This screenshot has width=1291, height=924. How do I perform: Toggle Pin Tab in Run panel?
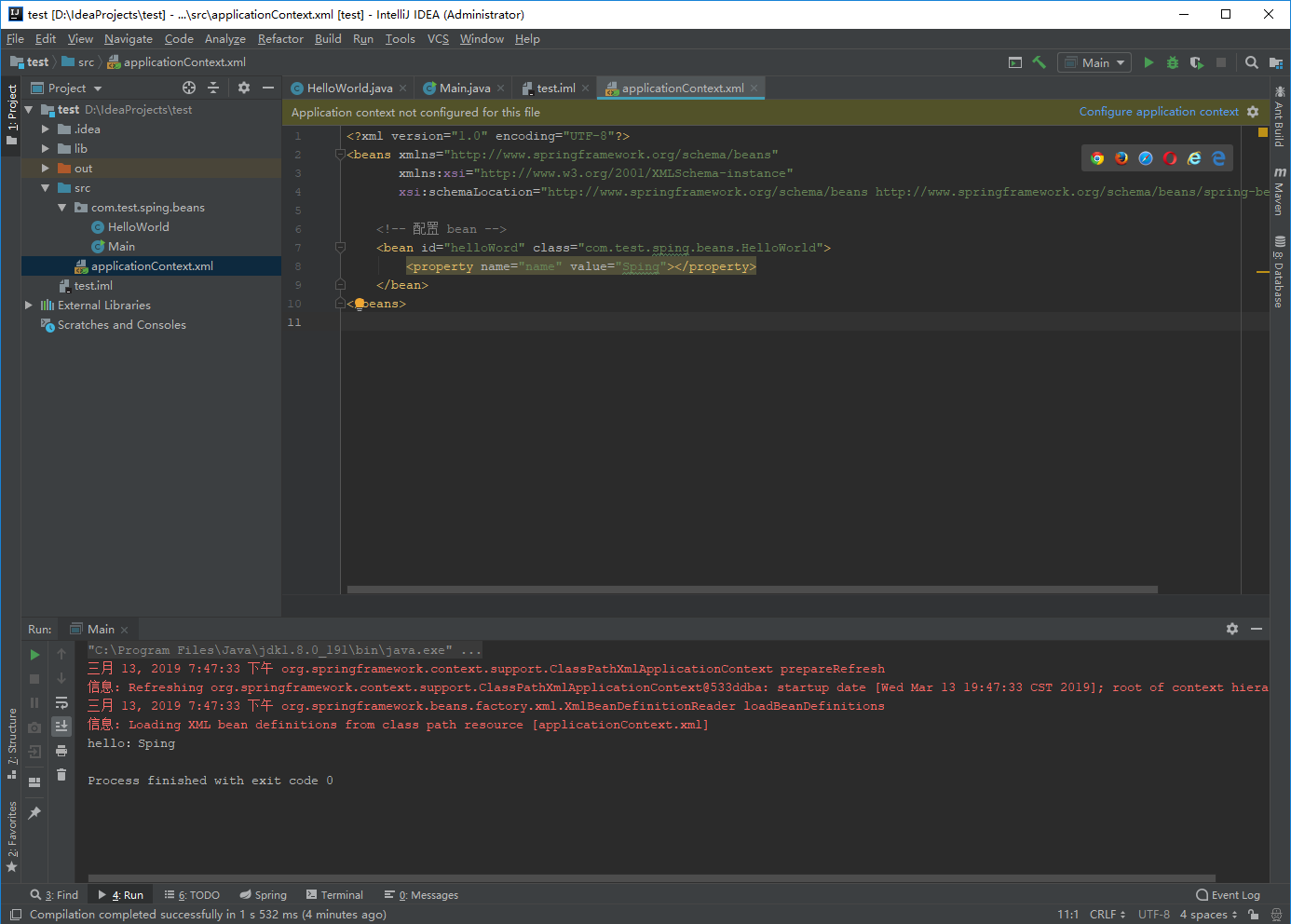click(34, 813)
